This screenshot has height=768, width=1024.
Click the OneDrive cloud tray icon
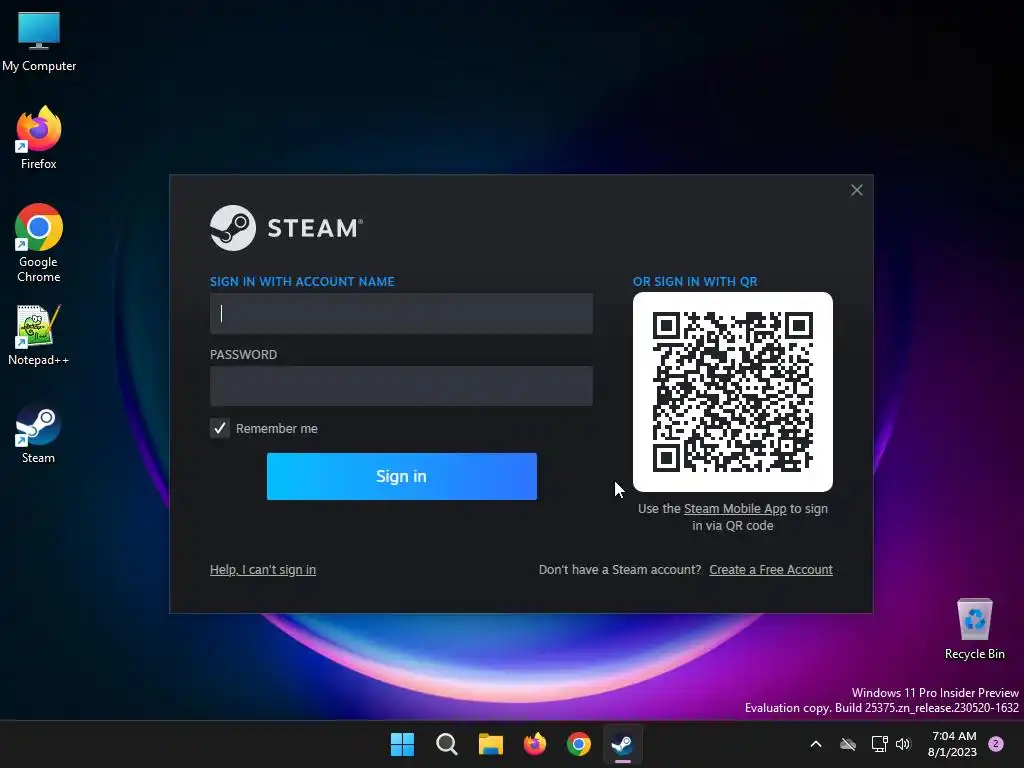click(x=848, y=744)
